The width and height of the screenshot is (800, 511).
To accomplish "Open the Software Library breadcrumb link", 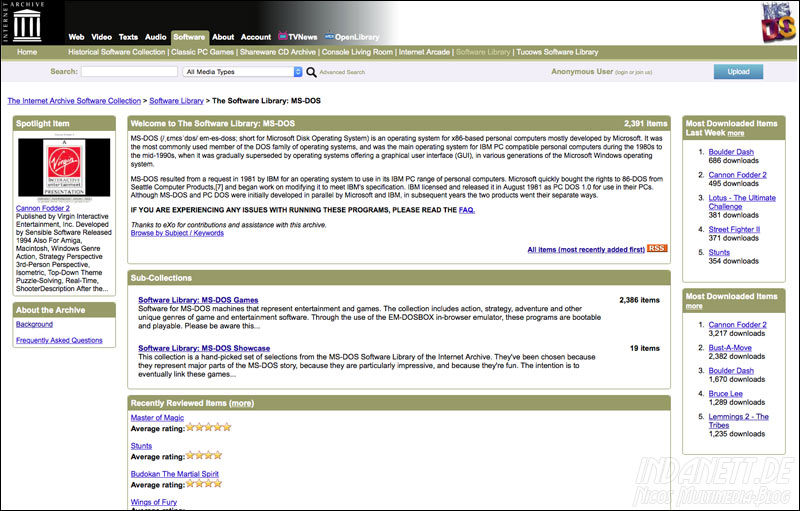I will pos(176,101).
